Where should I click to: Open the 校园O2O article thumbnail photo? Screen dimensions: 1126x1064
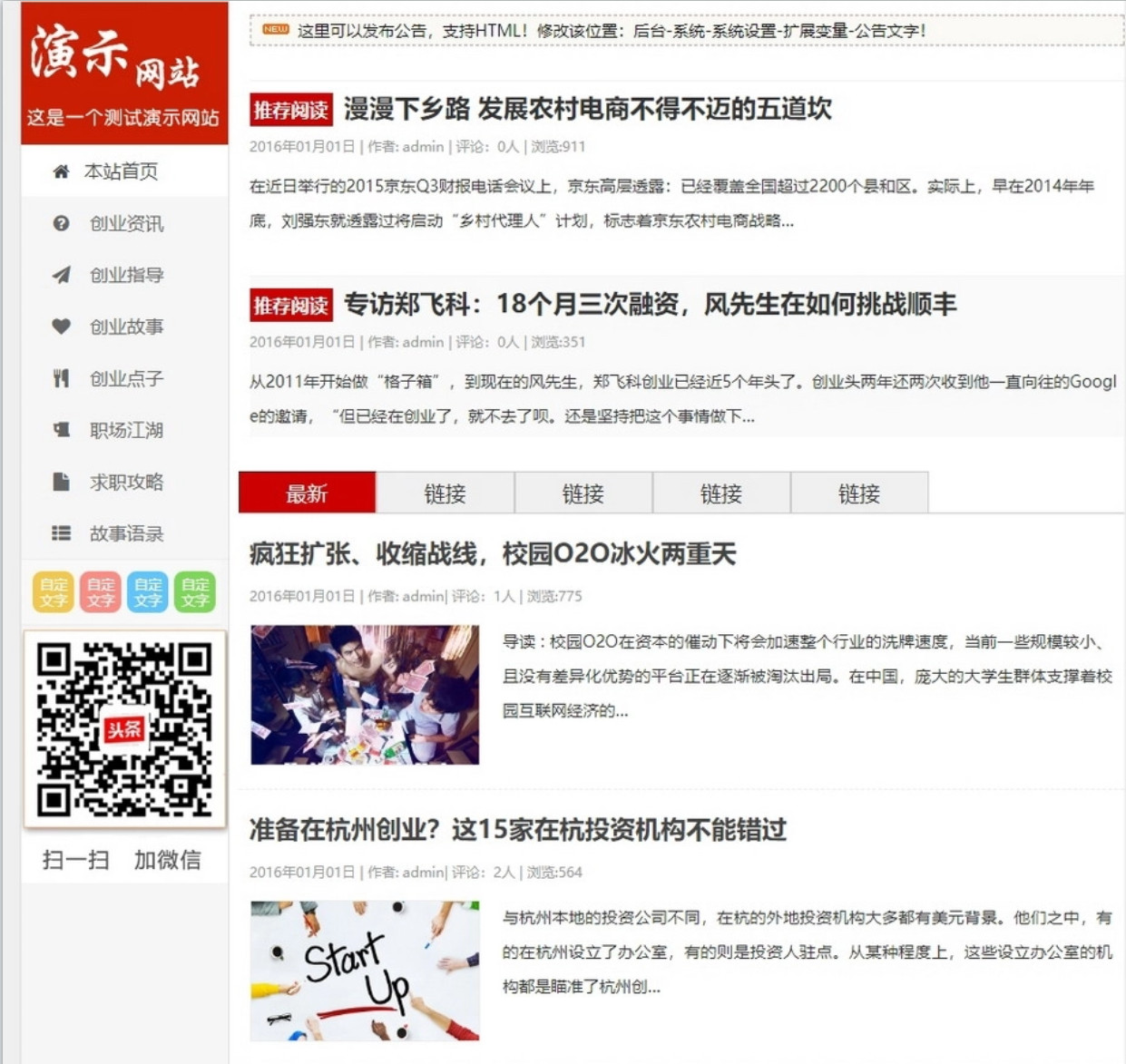pos(365,695)
